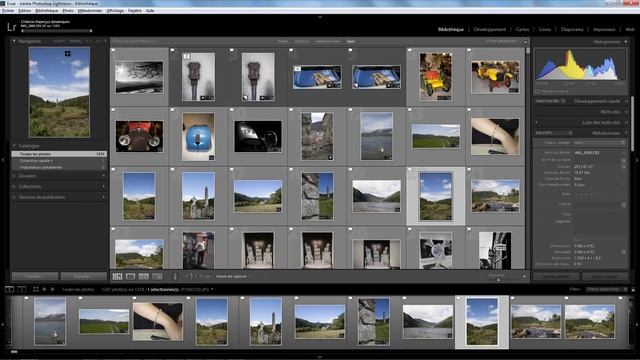Screen dimensions: 640x360
Task: Toggle flag on first filmstrip lake photo
Action: point(27,298)
